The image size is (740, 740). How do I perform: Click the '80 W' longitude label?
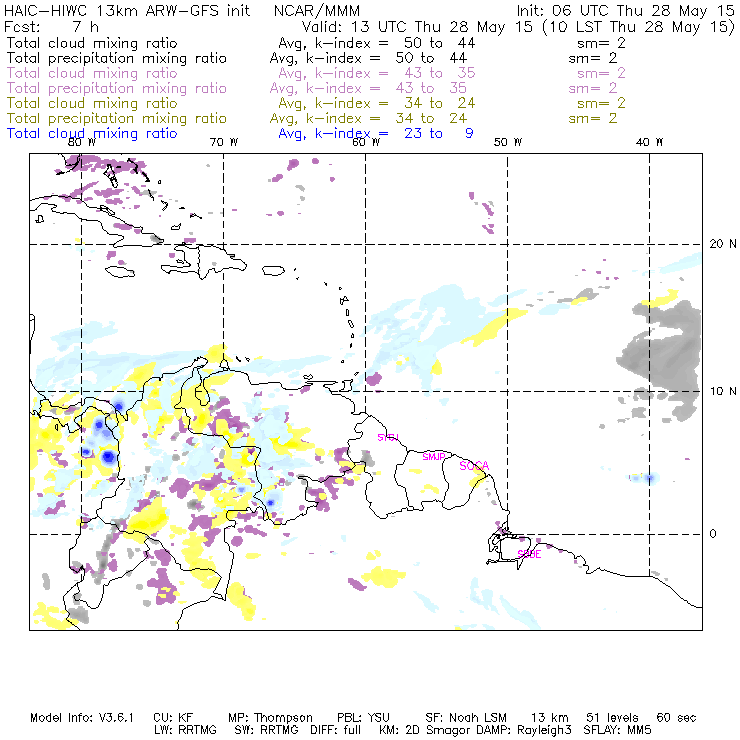[82, 142]
